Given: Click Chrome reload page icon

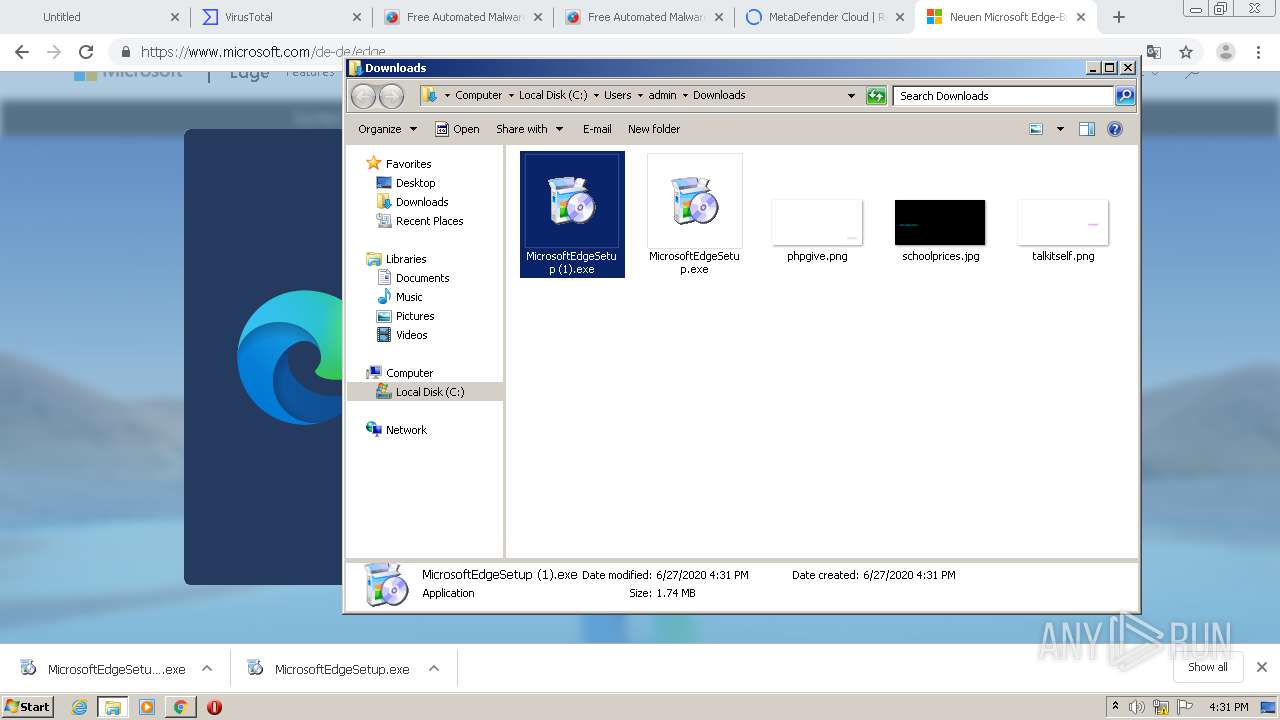Looking at the screenshot, I should point(86,52).
